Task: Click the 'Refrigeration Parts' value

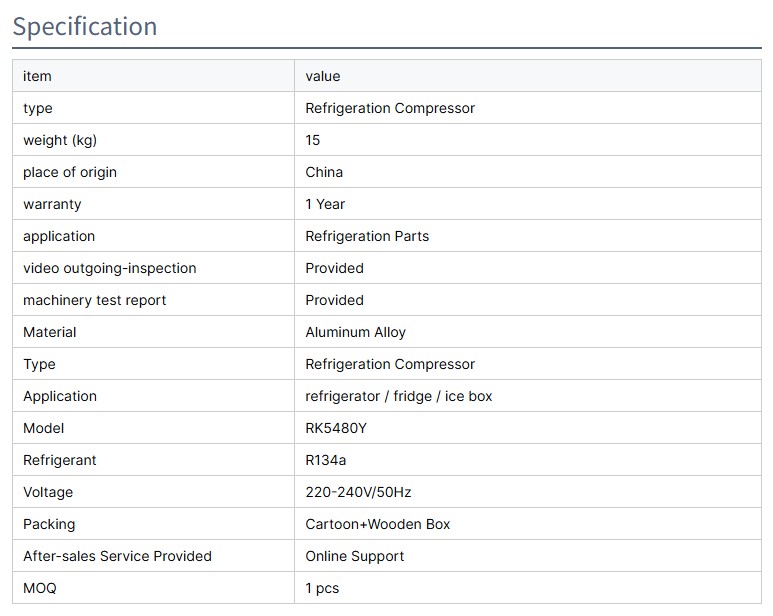Action: point(367,236)
